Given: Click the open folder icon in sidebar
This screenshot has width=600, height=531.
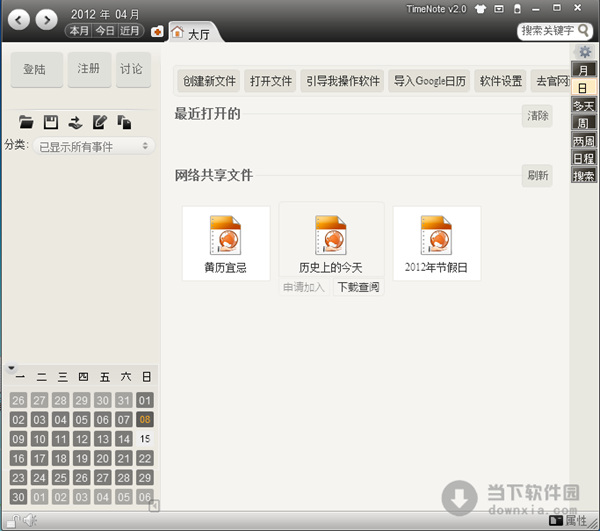Looking at the screenshot, I should click(28, 122).
